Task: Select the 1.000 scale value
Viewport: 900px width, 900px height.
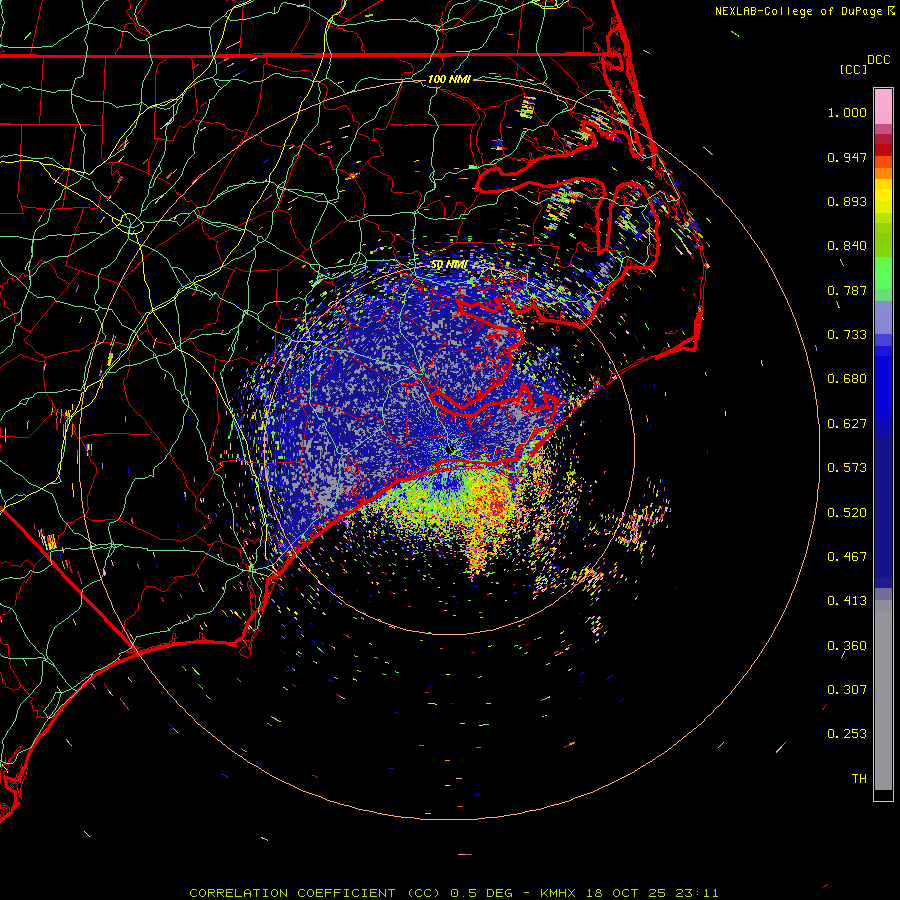Action: (847, 112)
